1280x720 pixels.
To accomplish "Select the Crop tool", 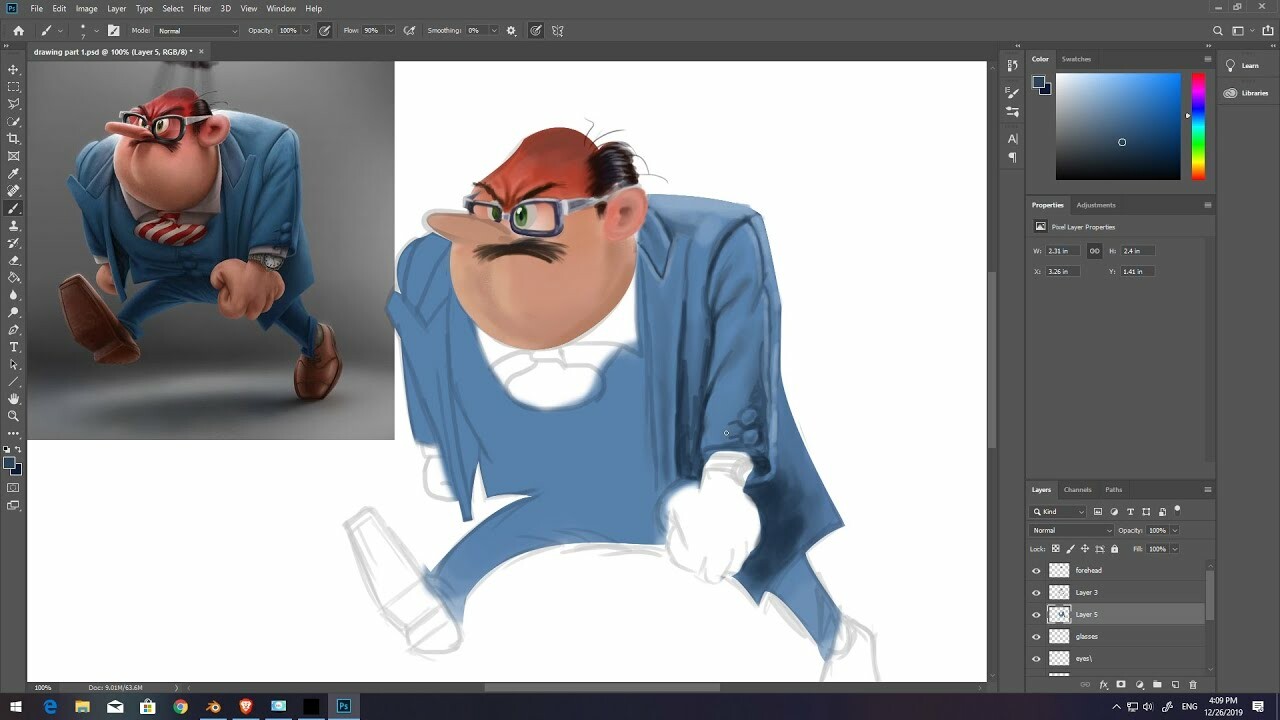I will tap(13, 139).
